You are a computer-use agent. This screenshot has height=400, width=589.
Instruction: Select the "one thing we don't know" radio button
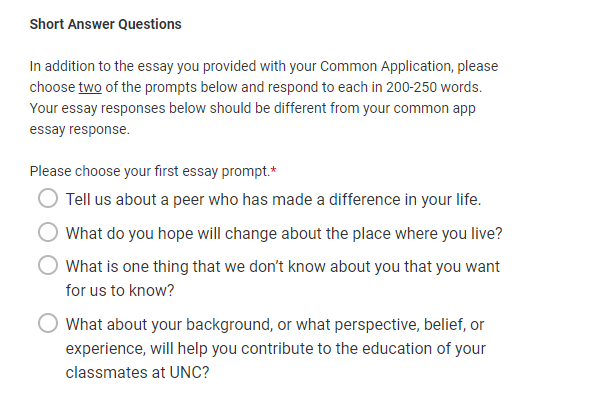[48, 265]
